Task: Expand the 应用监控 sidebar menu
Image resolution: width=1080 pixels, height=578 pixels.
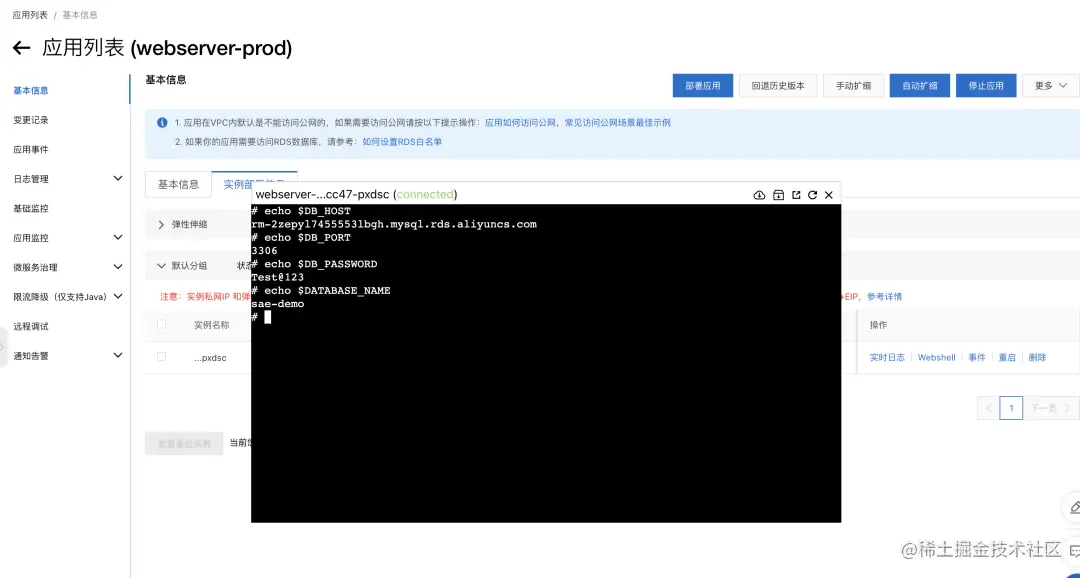Action: click(x=118, y=238)
